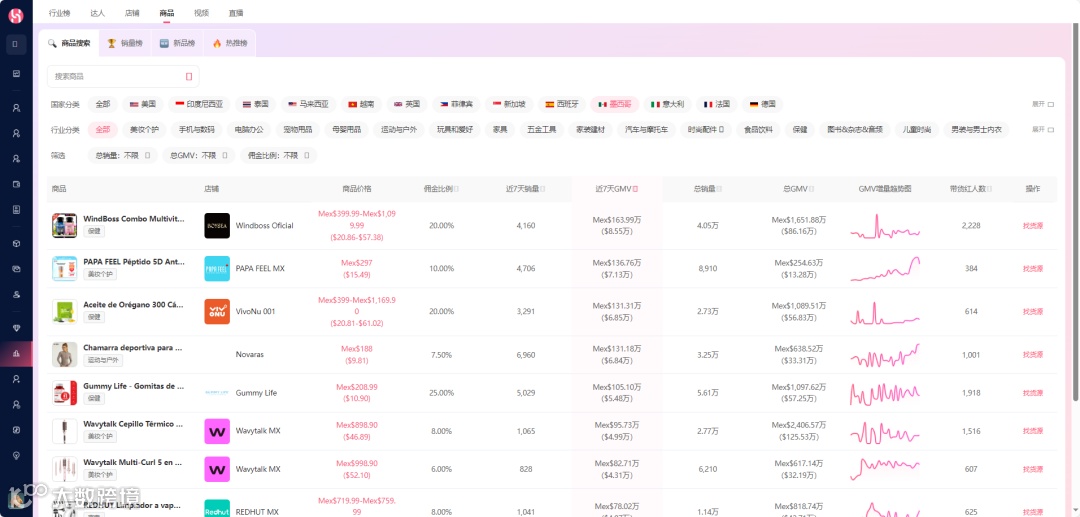Click the vertical page scrollbar

click(x=1076, y=211)
